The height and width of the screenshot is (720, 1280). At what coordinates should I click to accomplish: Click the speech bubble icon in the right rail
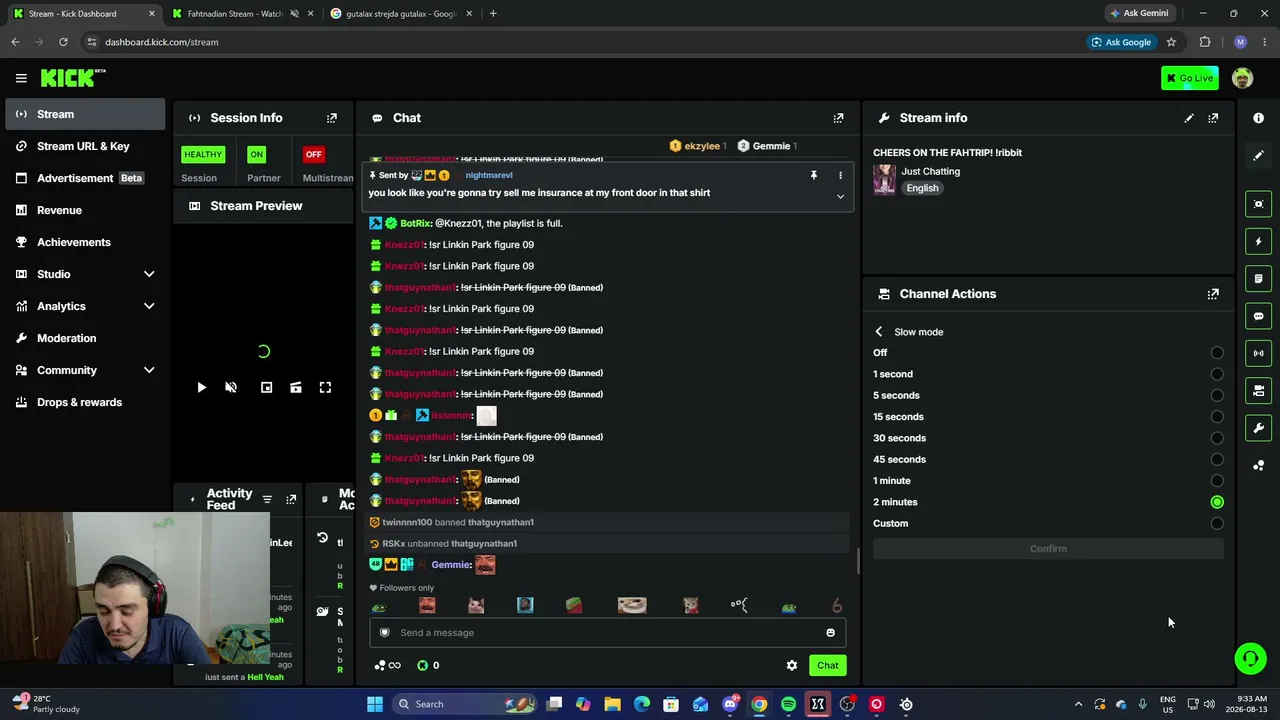click(x=1258, y=316)
